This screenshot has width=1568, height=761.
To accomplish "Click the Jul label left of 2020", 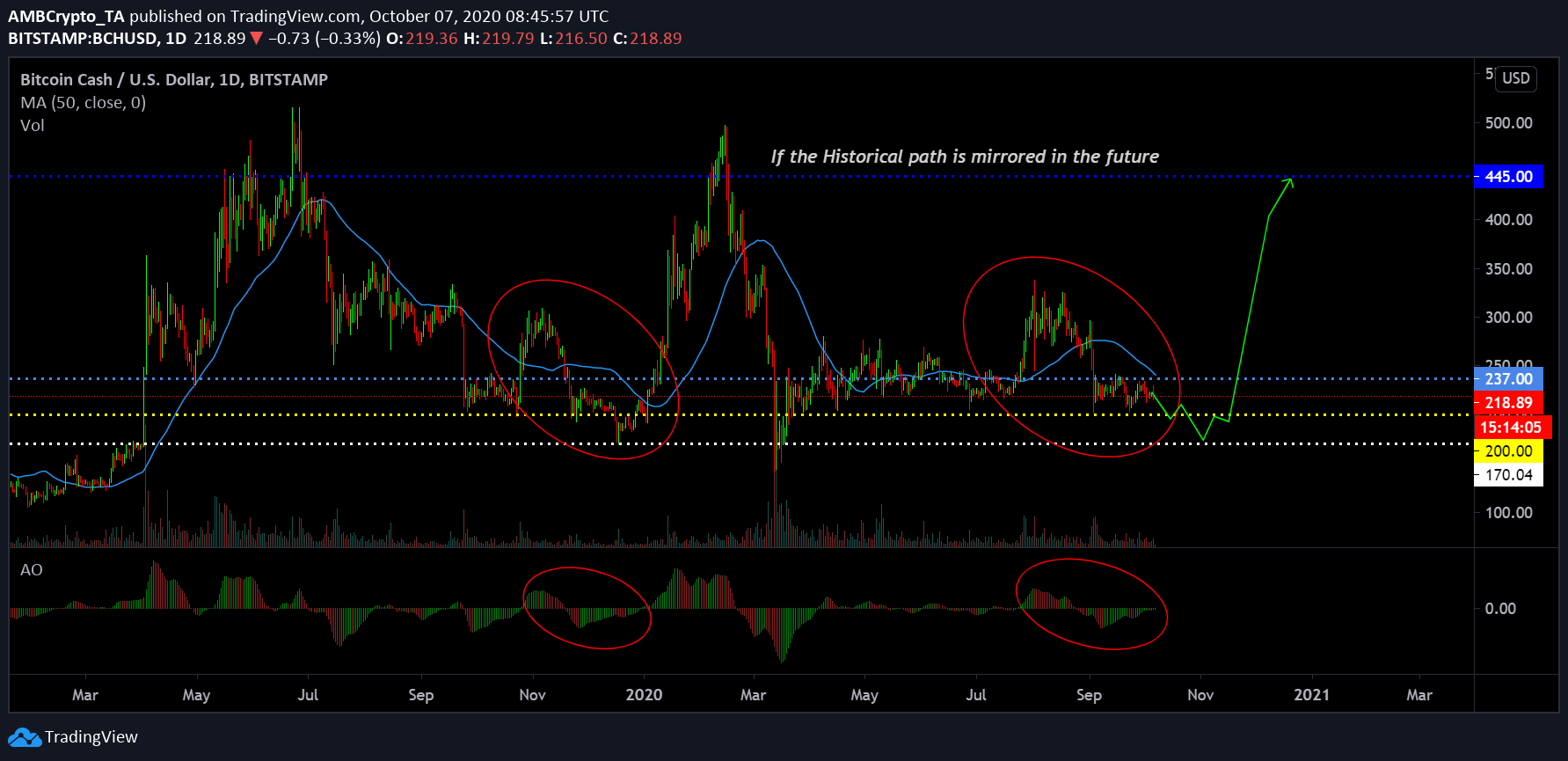I will (308, 695).
